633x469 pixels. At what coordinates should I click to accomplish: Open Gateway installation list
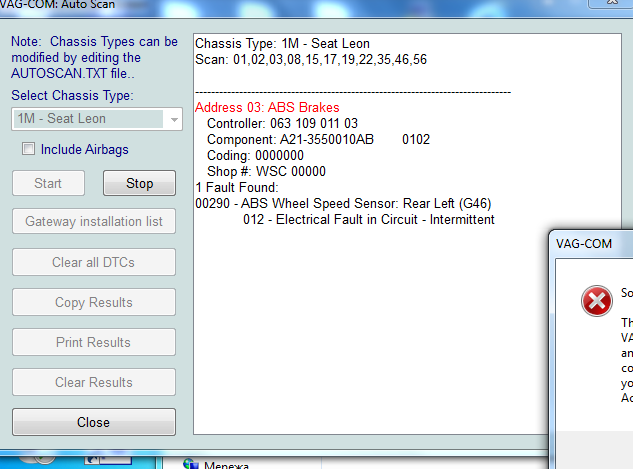click(94, 221)
